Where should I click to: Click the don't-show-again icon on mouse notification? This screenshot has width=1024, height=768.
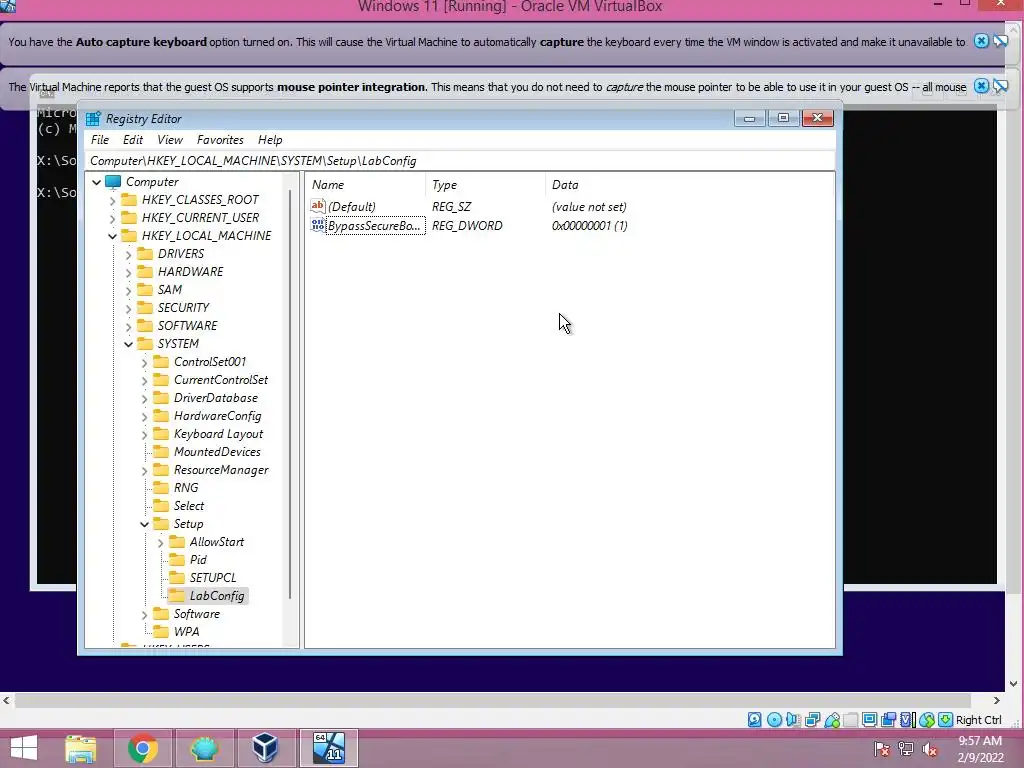1000,86
